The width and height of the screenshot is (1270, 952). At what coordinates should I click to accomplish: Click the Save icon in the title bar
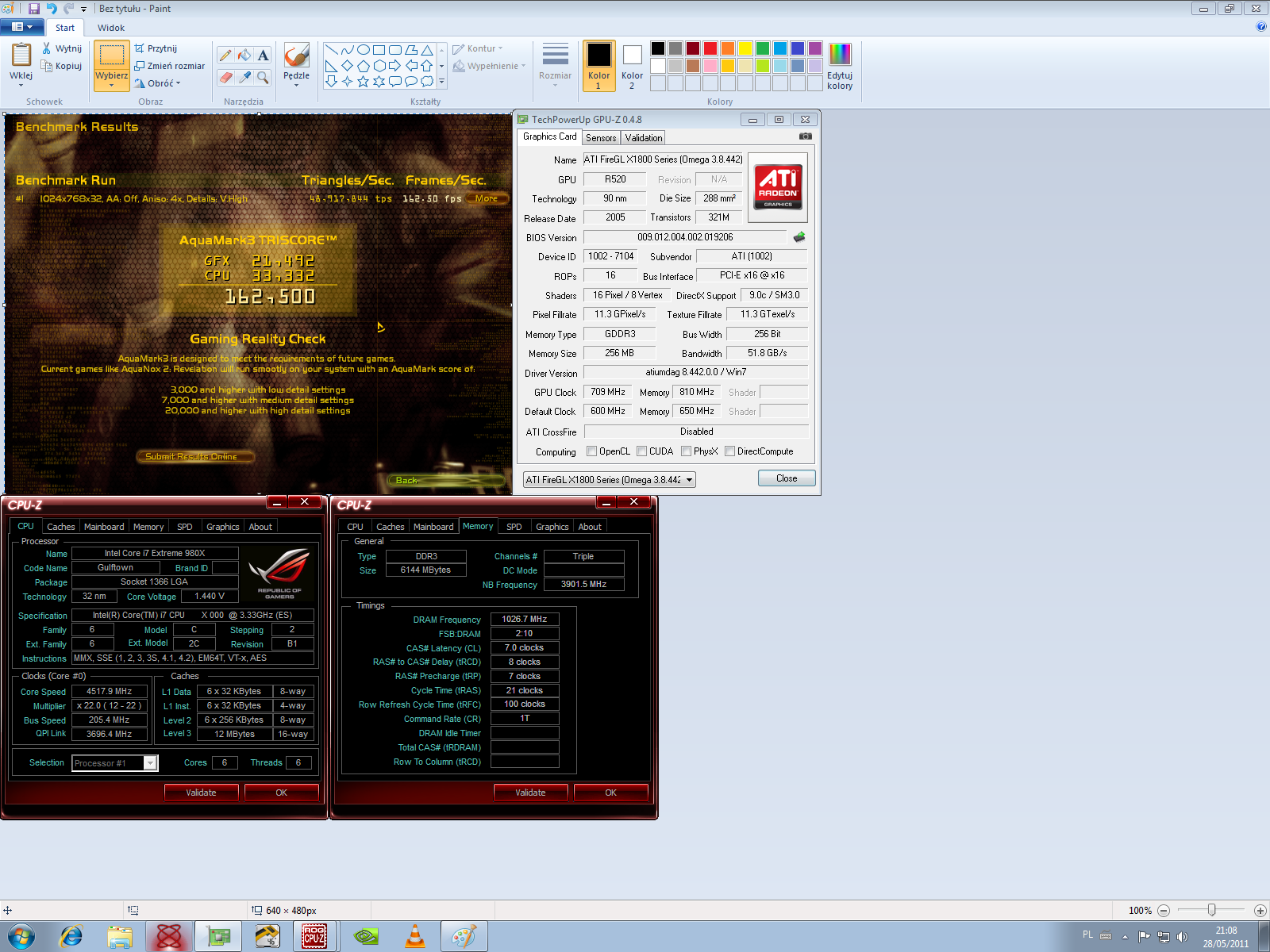[x=33, y=9]
